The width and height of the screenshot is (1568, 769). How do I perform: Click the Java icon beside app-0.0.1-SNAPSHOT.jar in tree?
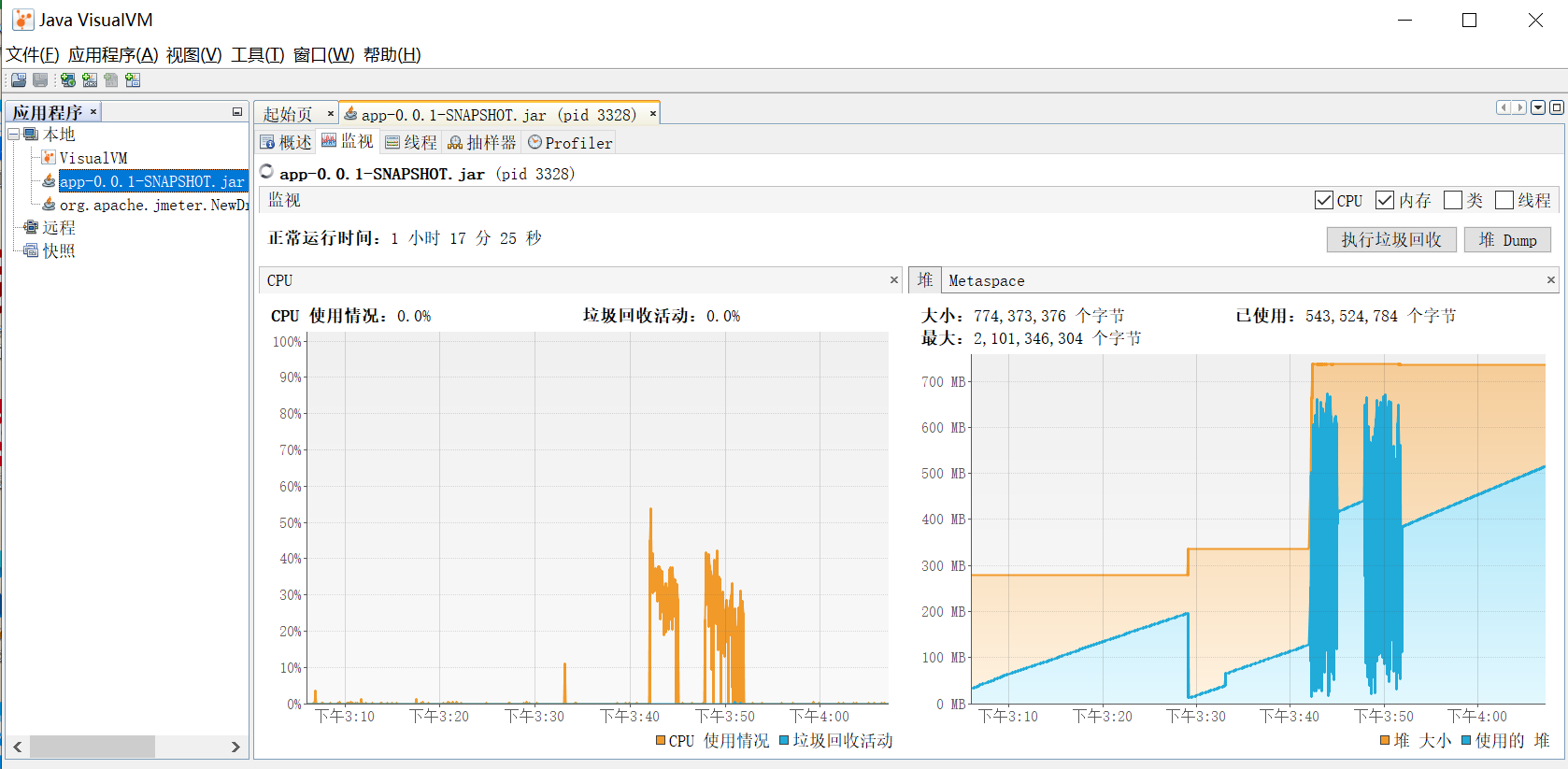point(49,180)
